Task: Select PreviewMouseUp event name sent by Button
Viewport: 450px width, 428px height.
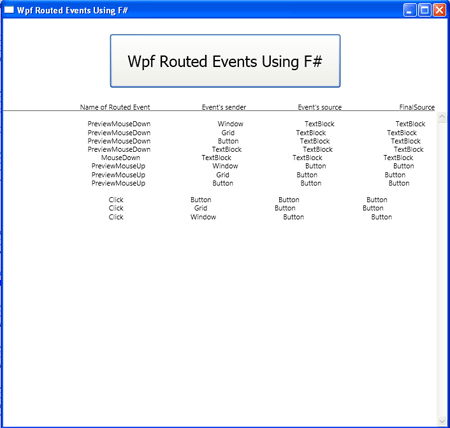Action: pos(118,183)
